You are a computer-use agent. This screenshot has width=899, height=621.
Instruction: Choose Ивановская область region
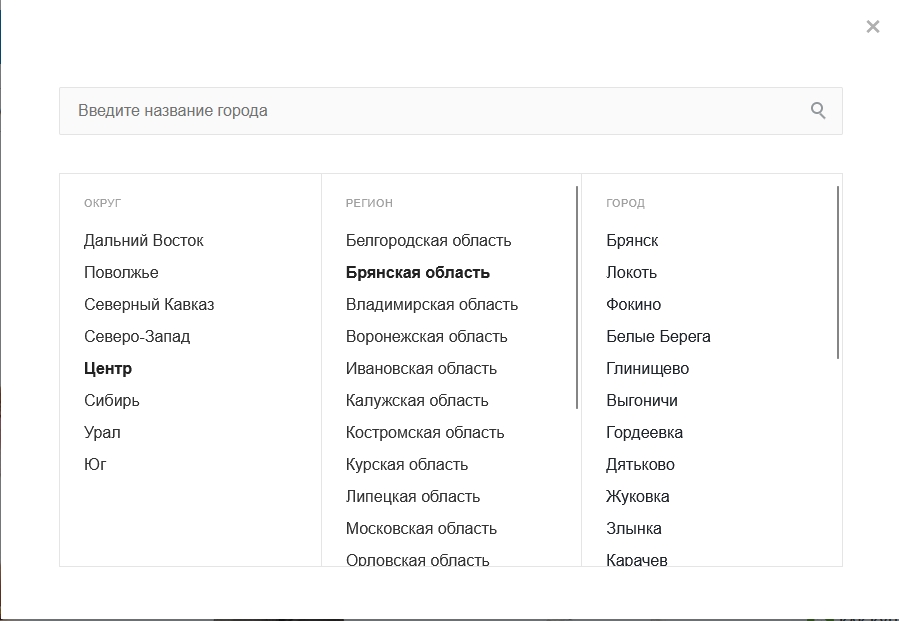click(421, 369)
